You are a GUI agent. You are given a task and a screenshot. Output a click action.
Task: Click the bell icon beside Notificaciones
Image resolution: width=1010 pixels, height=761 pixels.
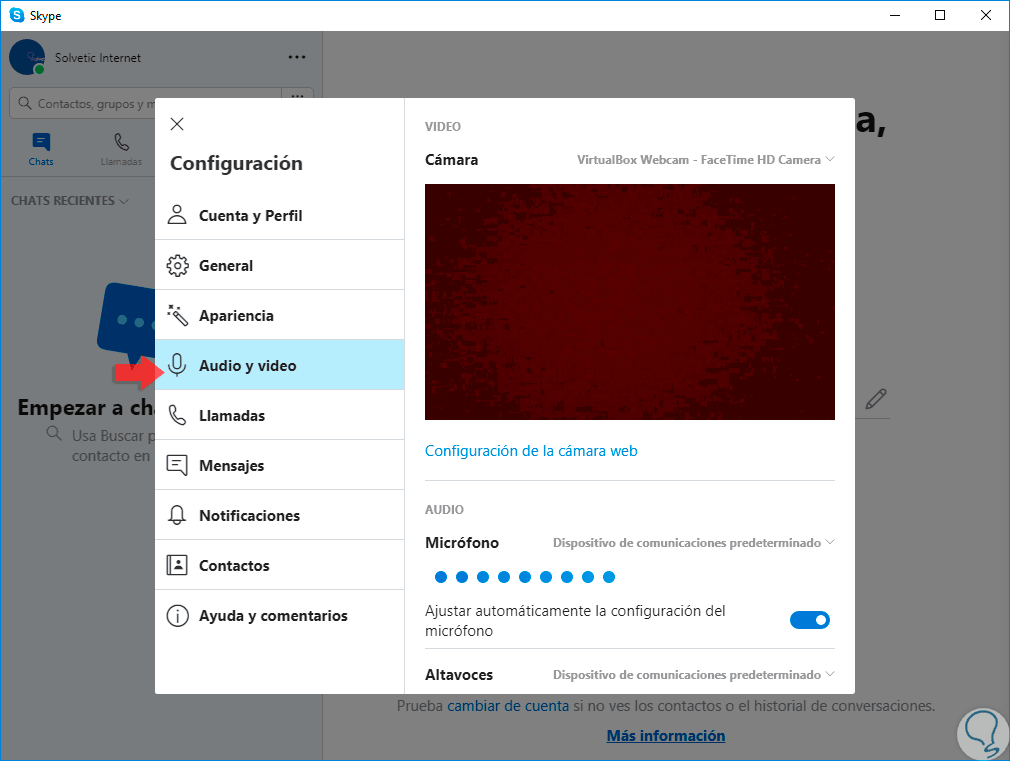click(x=177, y=515)
